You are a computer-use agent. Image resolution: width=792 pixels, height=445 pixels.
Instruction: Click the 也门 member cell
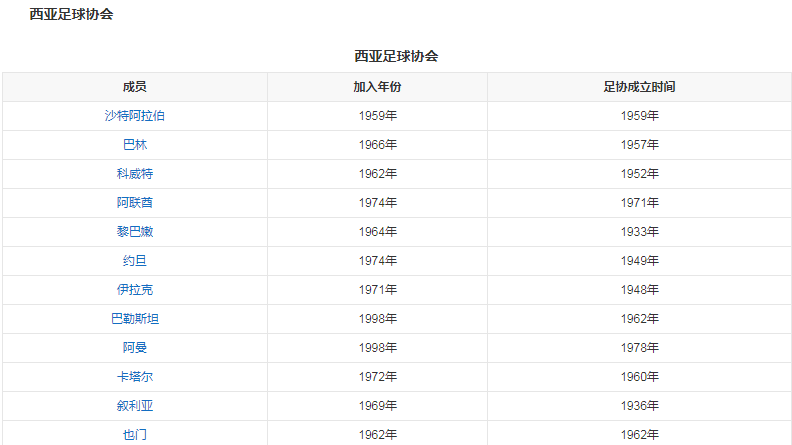pyautogui.click(x=135, y=434)
